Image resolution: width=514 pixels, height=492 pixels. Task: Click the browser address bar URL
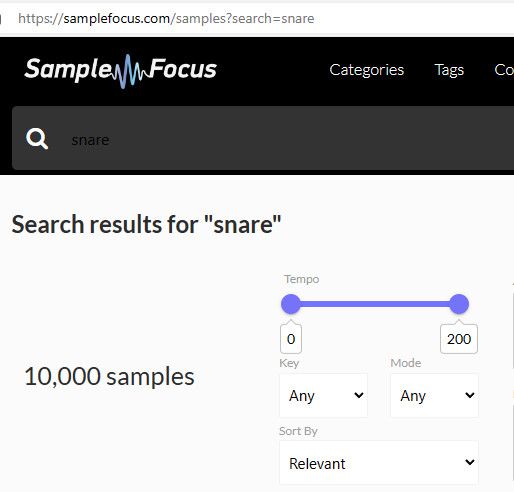[x=166, y=19]
